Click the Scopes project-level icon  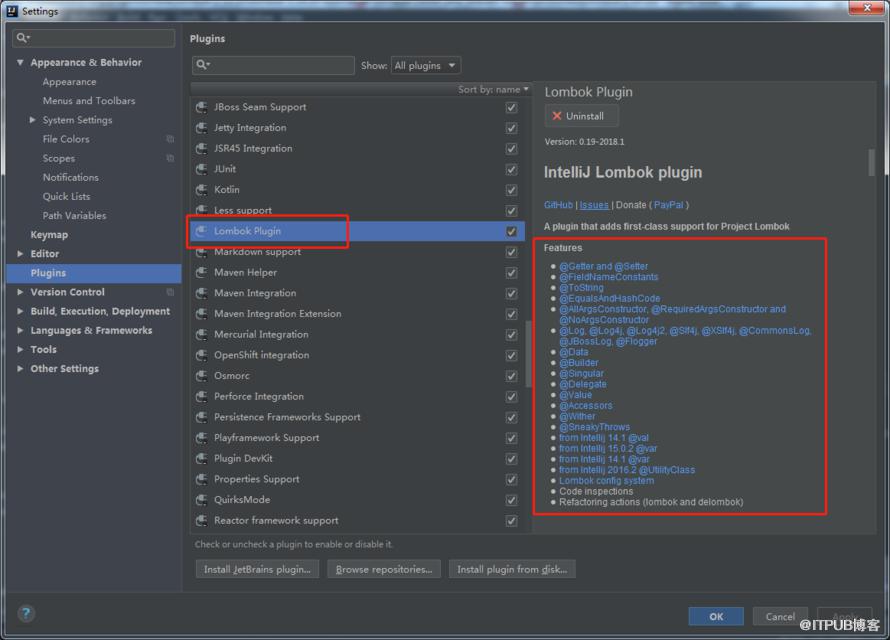(x=170, y=158)
